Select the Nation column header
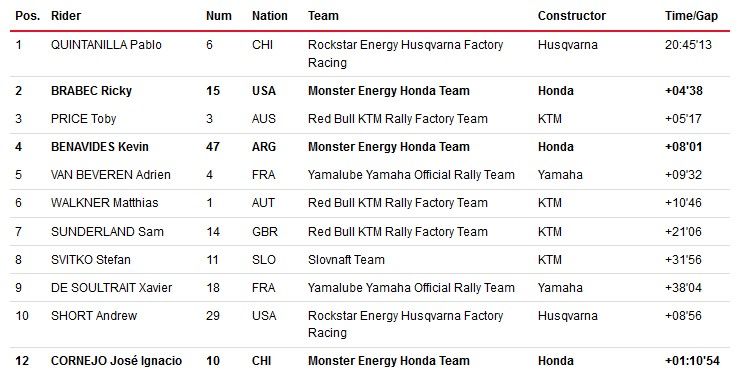739x389 pixels. [x=270, y=16]
